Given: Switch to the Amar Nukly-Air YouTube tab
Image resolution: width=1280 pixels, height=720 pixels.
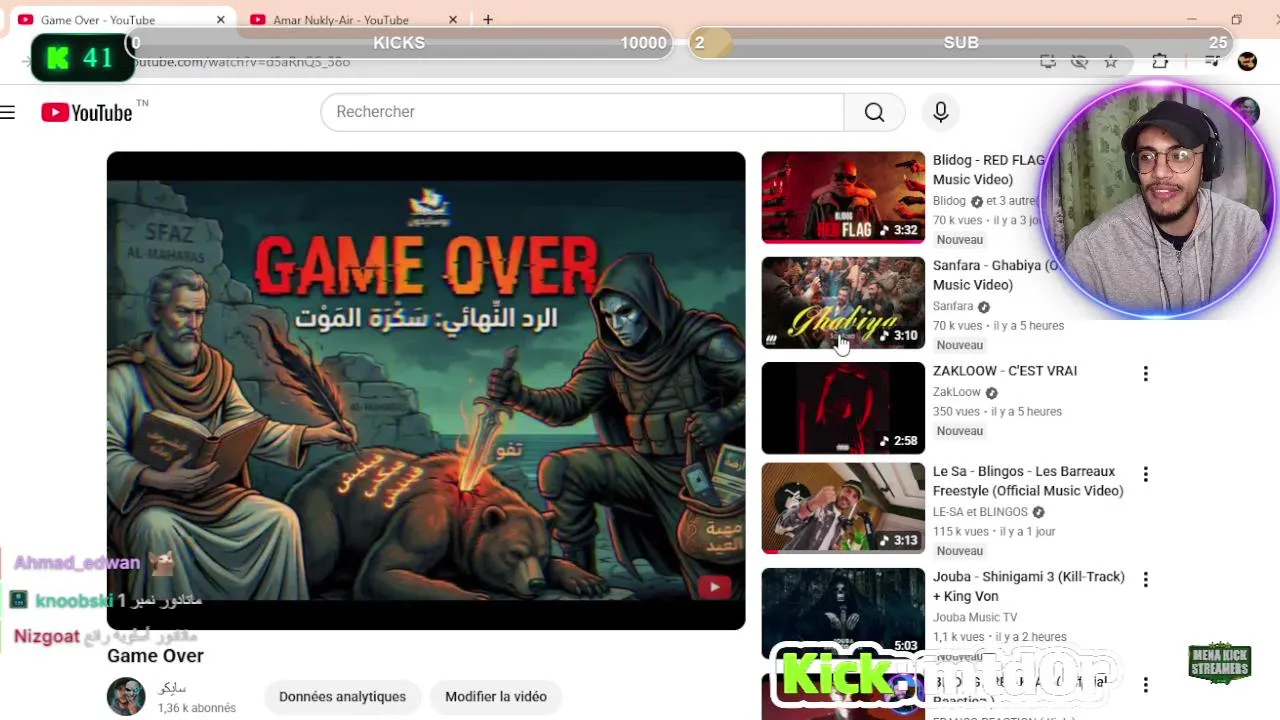Looking at the screenshot, I should coord(341,20).
